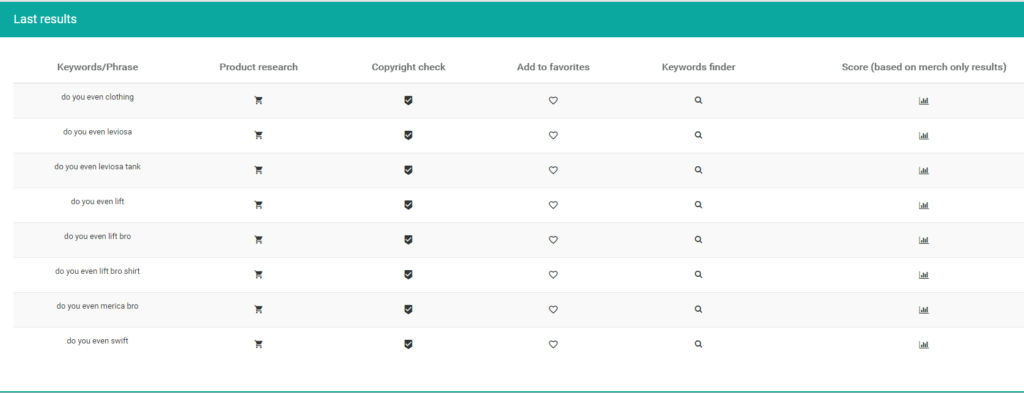Open score chart for 'do you even swift'
Viewport: 1024px width, 393px height.
pyautogui.click(x=923, y=344)
